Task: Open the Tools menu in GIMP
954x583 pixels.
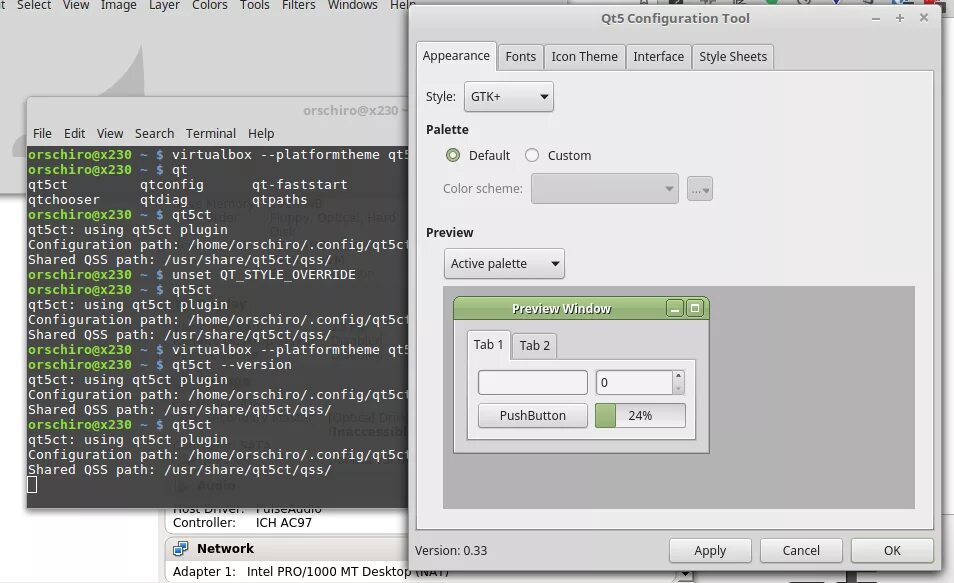Action: coord(254,5)
